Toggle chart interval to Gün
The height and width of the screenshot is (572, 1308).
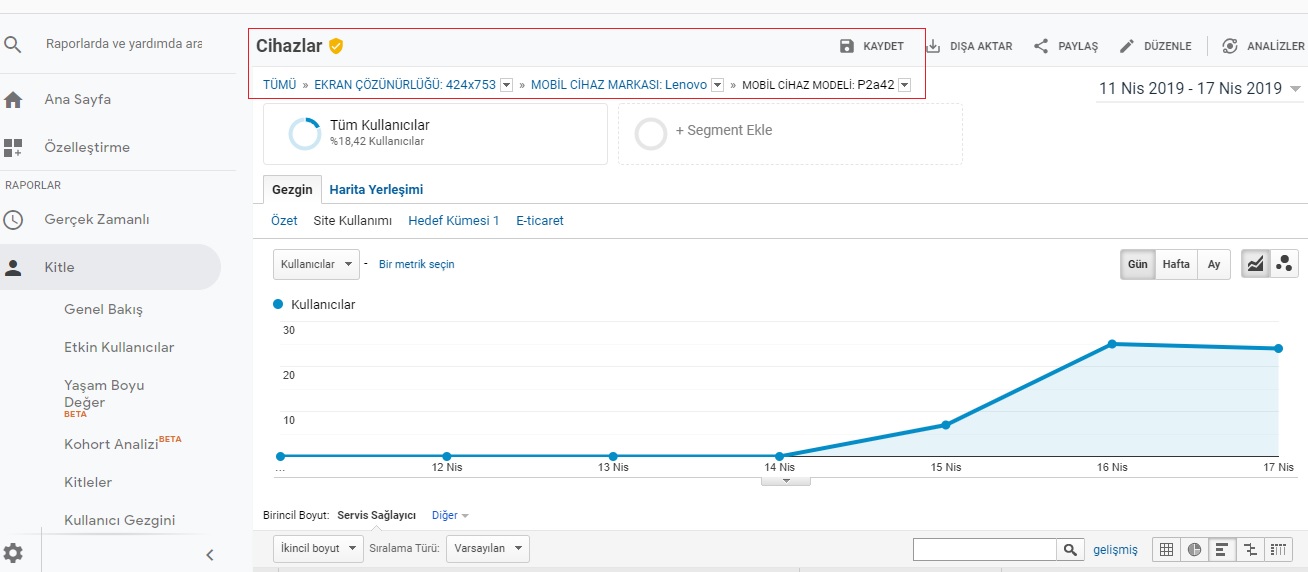click(x=1138, y=264)
